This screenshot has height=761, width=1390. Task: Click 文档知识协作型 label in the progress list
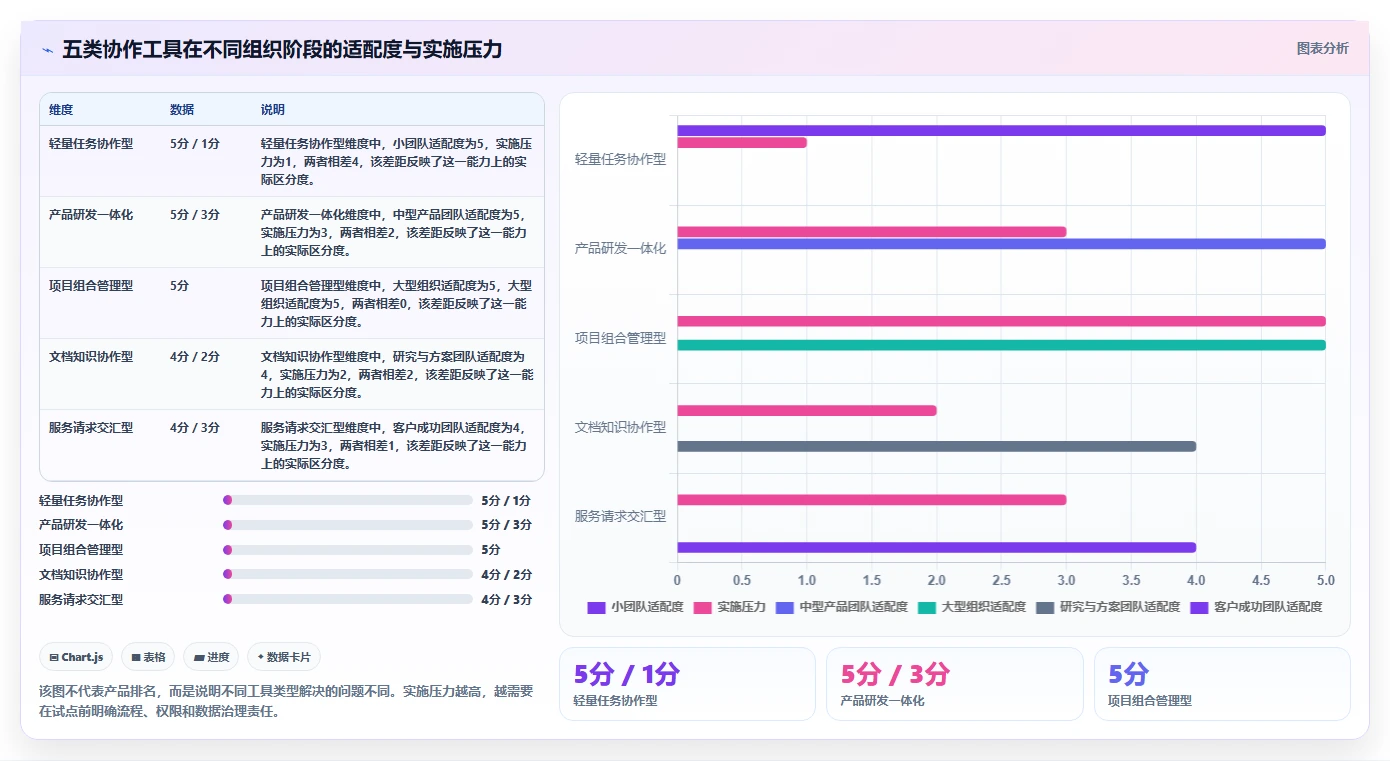[81, 574]
